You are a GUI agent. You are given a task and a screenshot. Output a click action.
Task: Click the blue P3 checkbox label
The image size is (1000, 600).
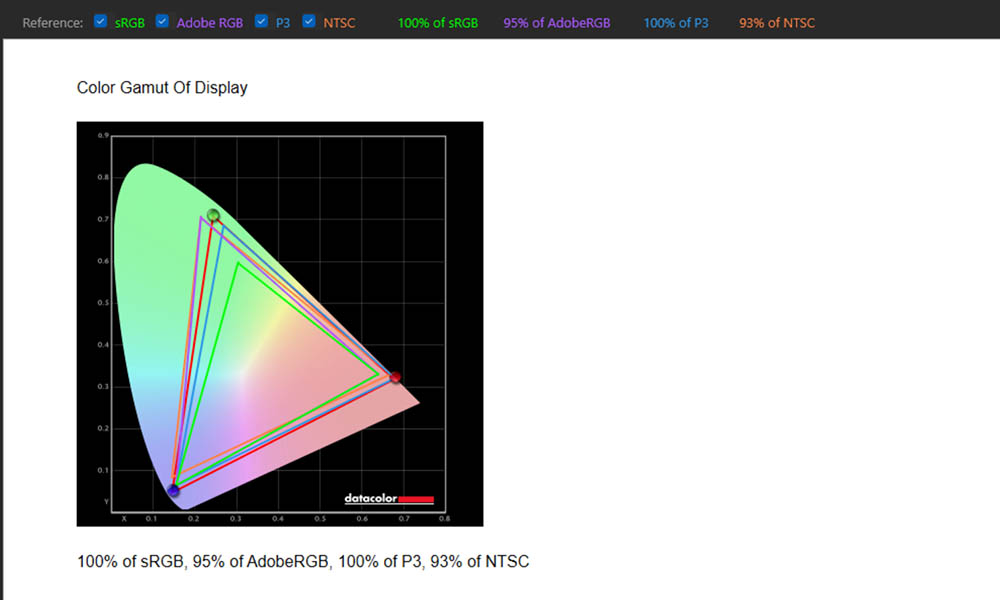(x=283, y=22)
